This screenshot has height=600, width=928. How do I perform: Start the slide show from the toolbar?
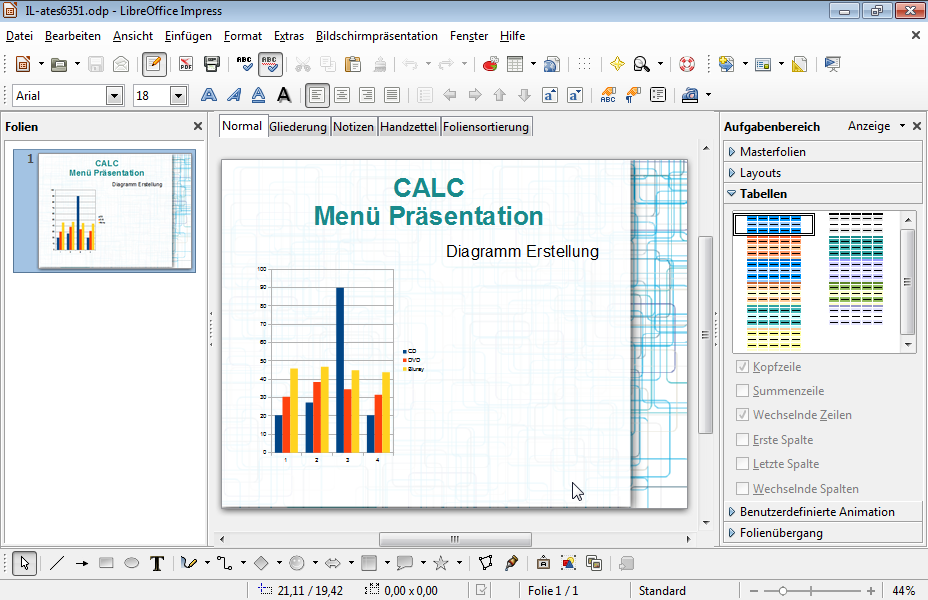(833, 64)
